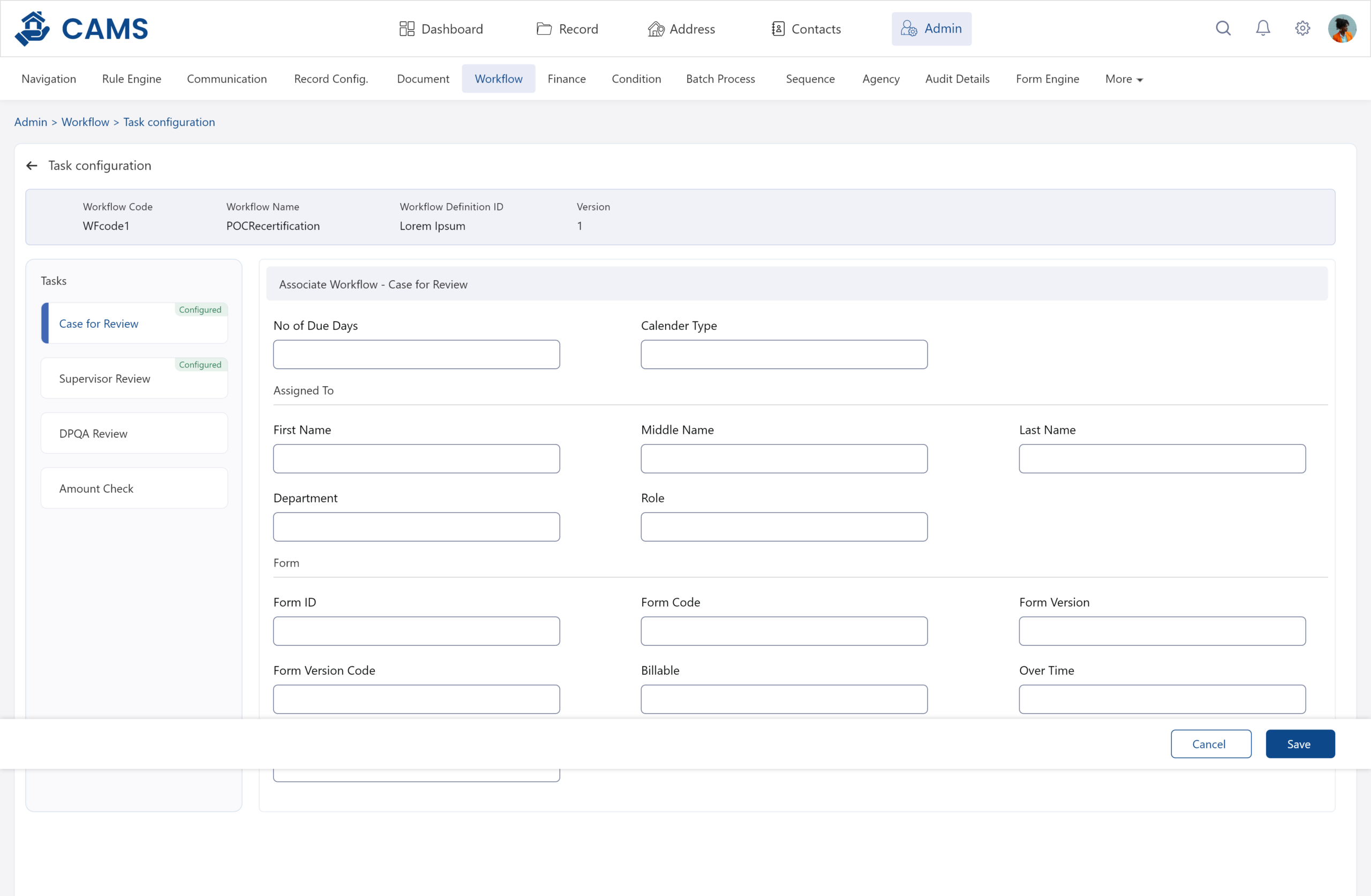Screen dimensions: 1371x896
Task: Click the CAMS logo icon
Action: click(32, 28)
